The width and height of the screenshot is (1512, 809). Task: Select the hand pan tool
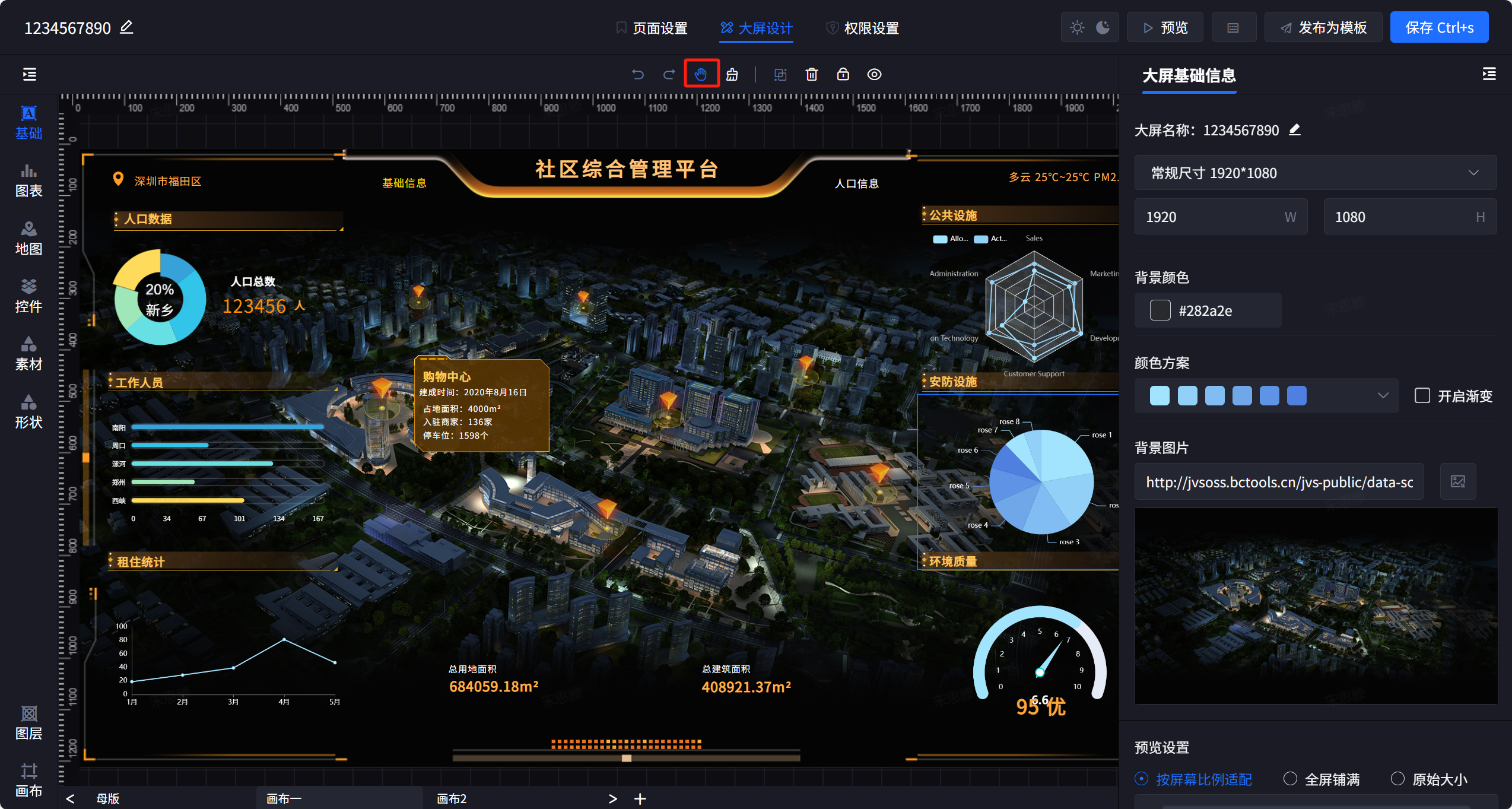pos(701,74)
